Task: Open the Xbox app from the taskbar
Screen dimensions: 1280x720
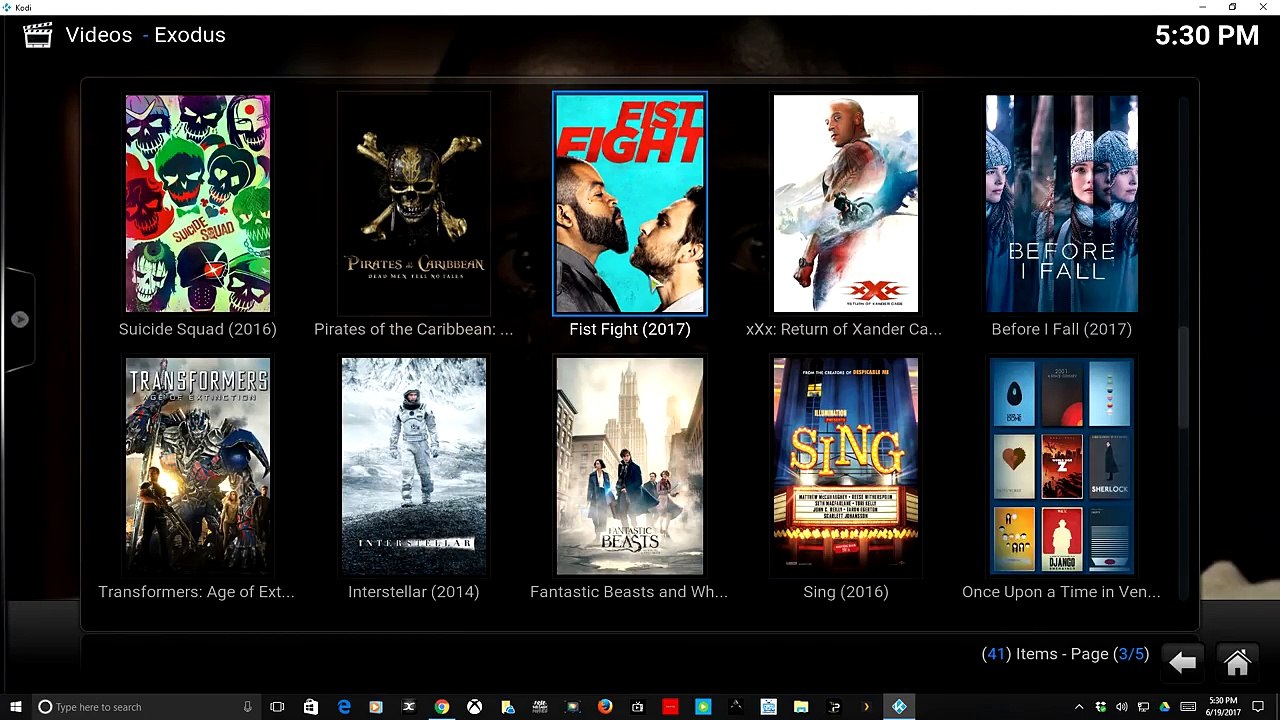Action: tap(474, 707)
